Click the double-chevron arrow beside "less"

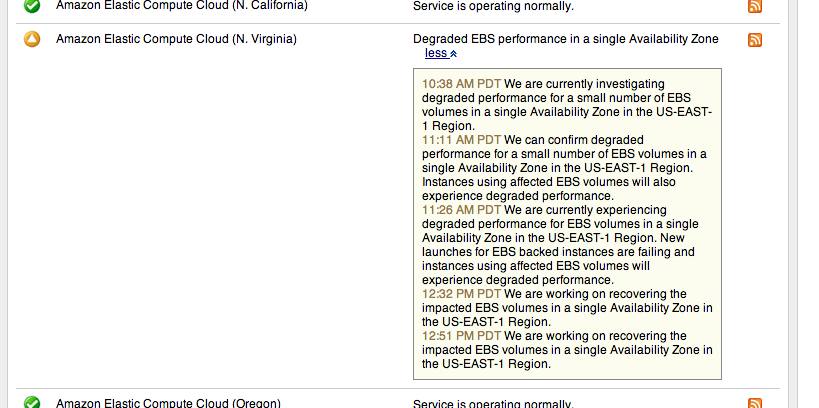(453, 55)
